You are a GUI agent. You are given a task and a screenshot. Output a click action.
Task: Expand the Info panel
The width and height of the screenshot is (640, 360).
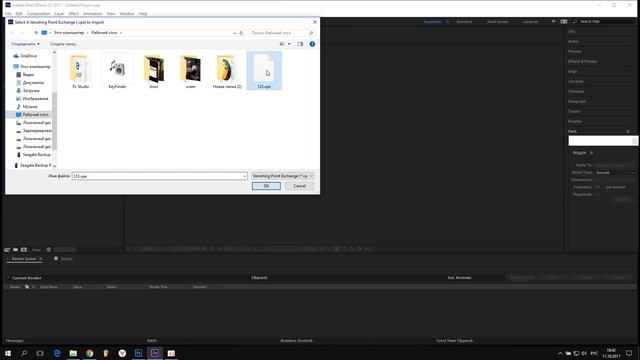[x=571, y=31]
